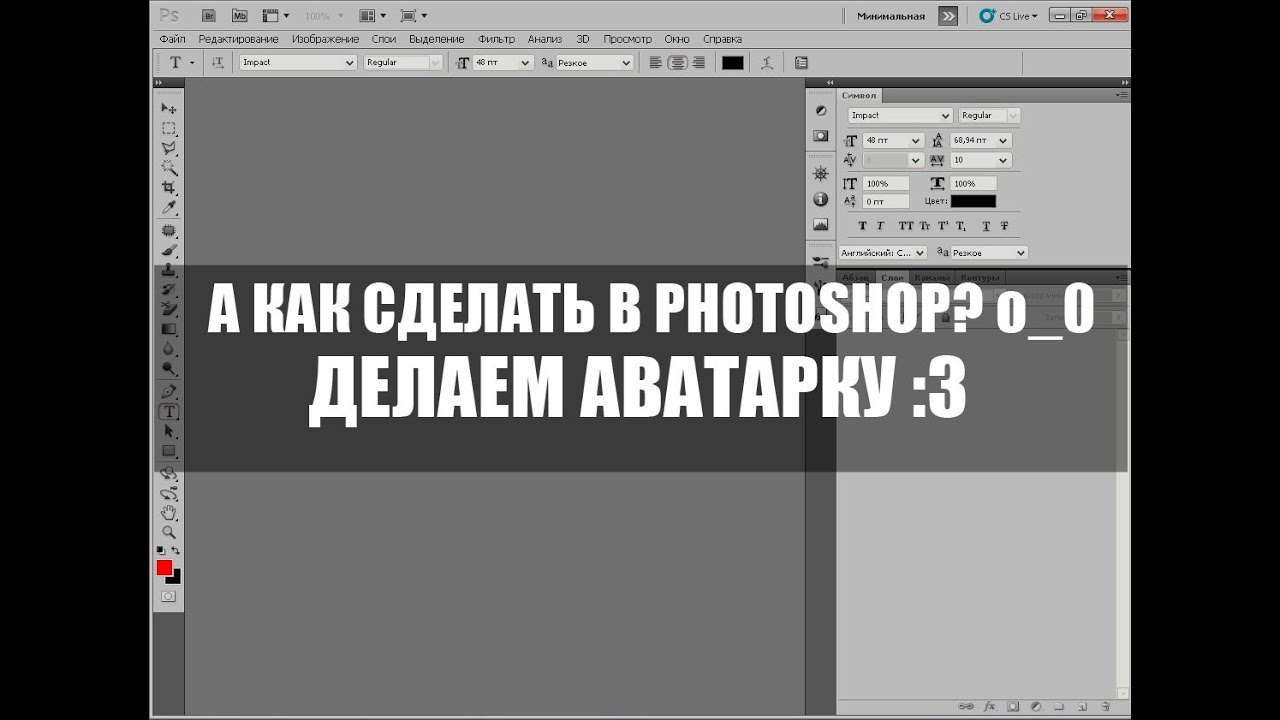Toggle Subscript in Character panel

point(960,227)
